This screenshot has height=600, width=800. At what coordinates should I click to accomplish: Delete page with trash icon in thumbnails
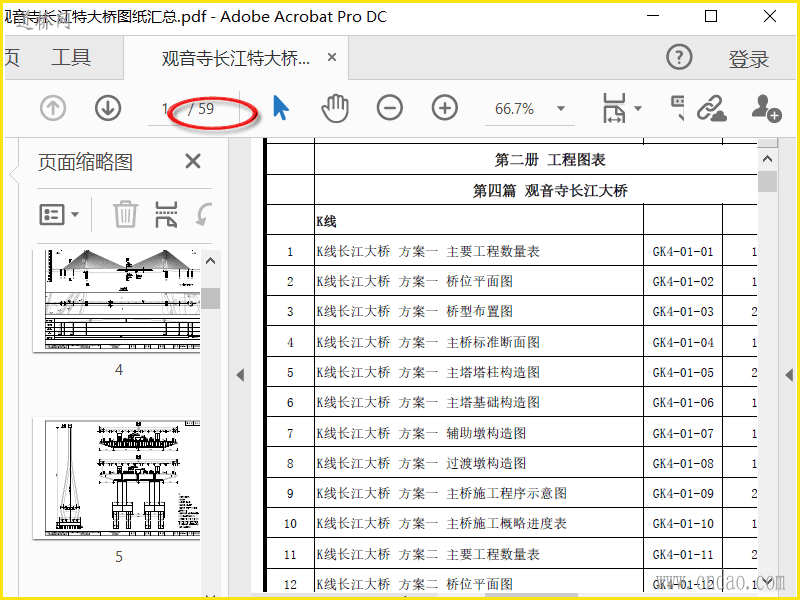[x=125, y=214]
